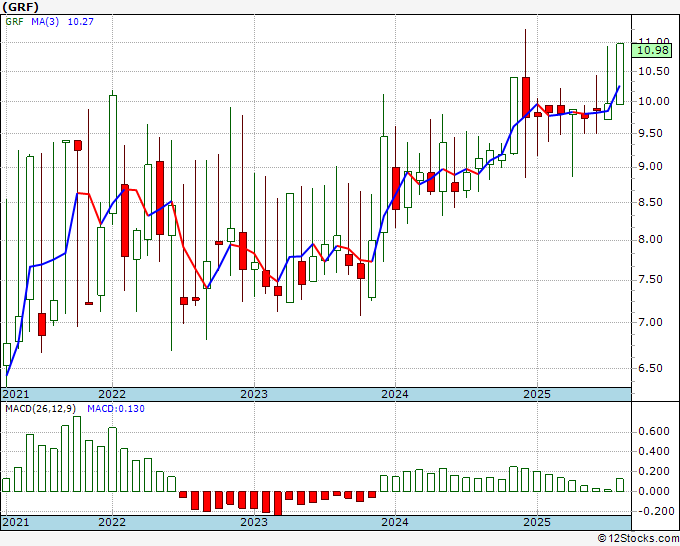Click 2023 on the price chart time axis
Image resolution: width=680 pixels, height=546 pixels.
[x=254, y=394]
